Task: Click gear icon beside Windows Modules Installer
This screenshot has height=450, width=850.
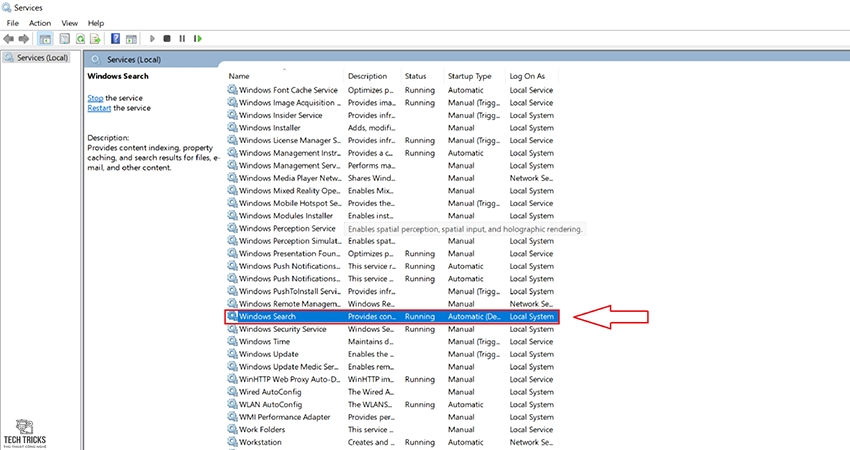Action: coord(233,216)
